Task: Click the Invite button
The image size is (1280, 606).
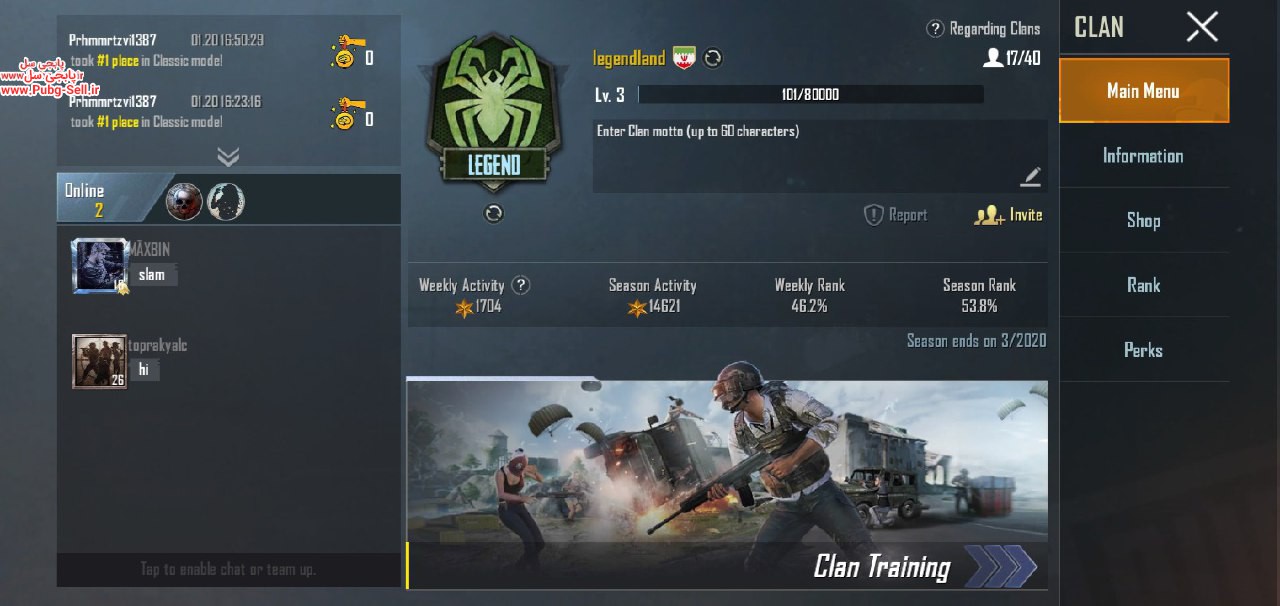Action: coord(1008,215)
